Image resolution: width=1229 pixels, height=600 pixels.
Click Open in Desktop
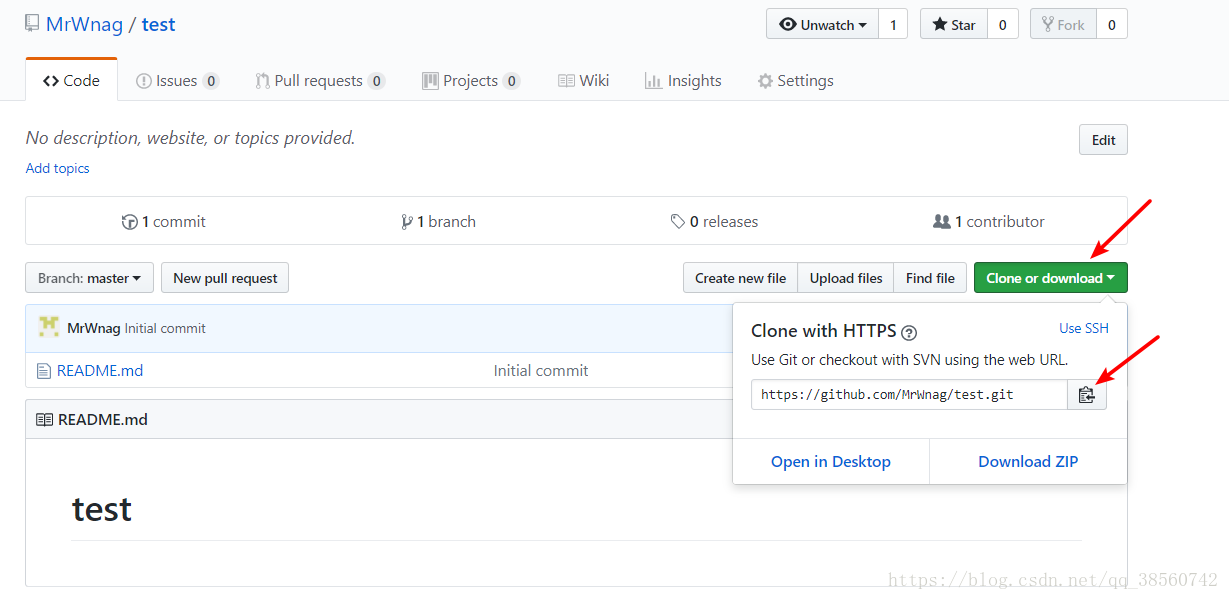tap(831, 461)
